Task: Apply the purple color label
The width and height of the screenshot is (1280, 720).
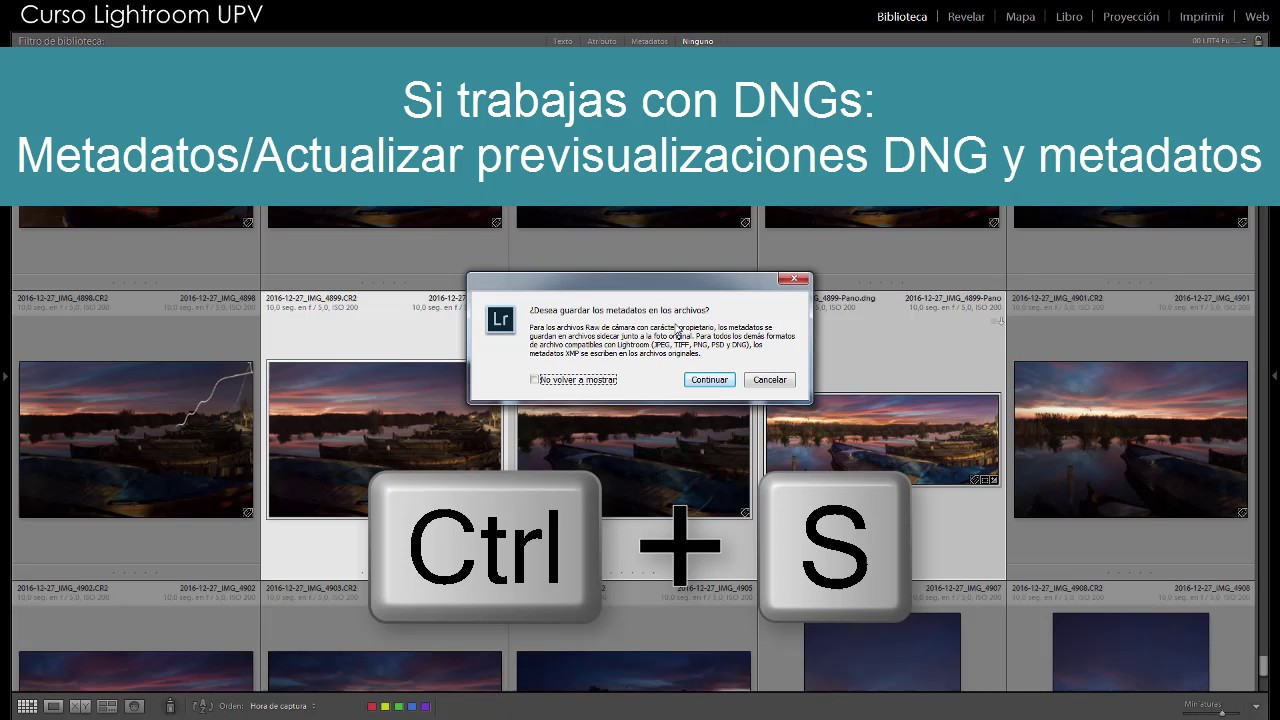Action: [425, 706]
